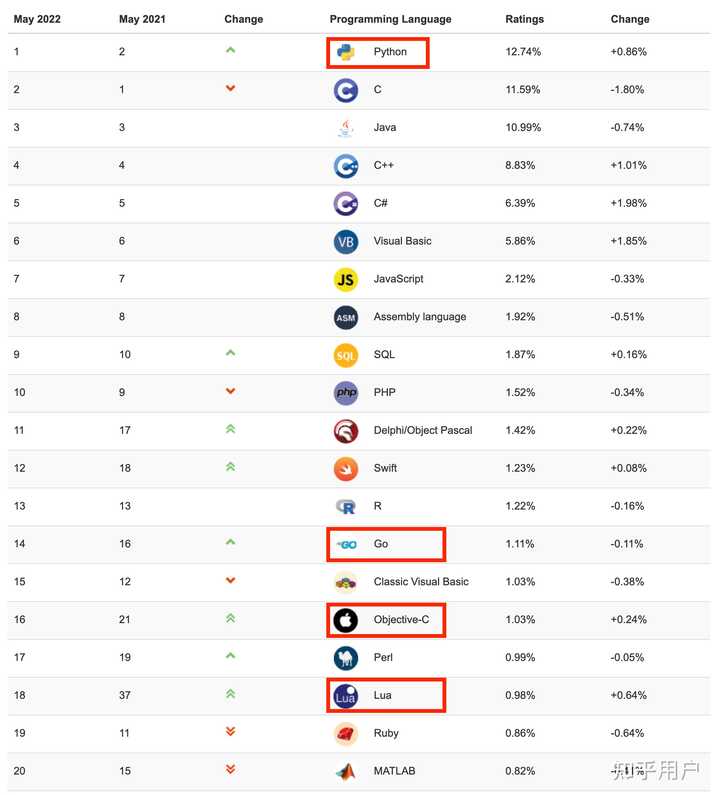Click the PHP elephant-purple icon
The image size is (720, 795).
pyautogui.click(x=346, y=393)
